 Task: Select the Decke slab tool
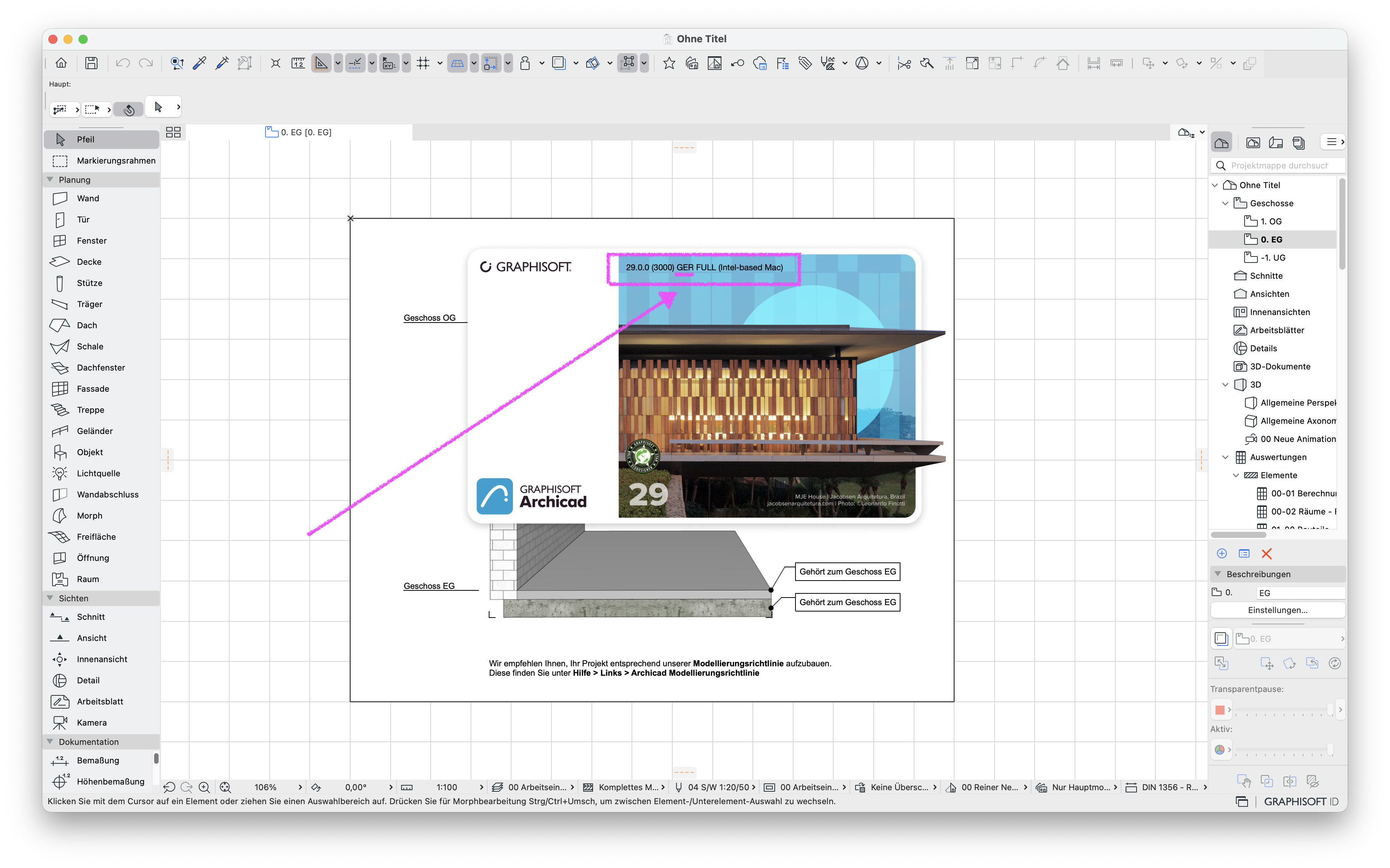(x=102, y=262)
